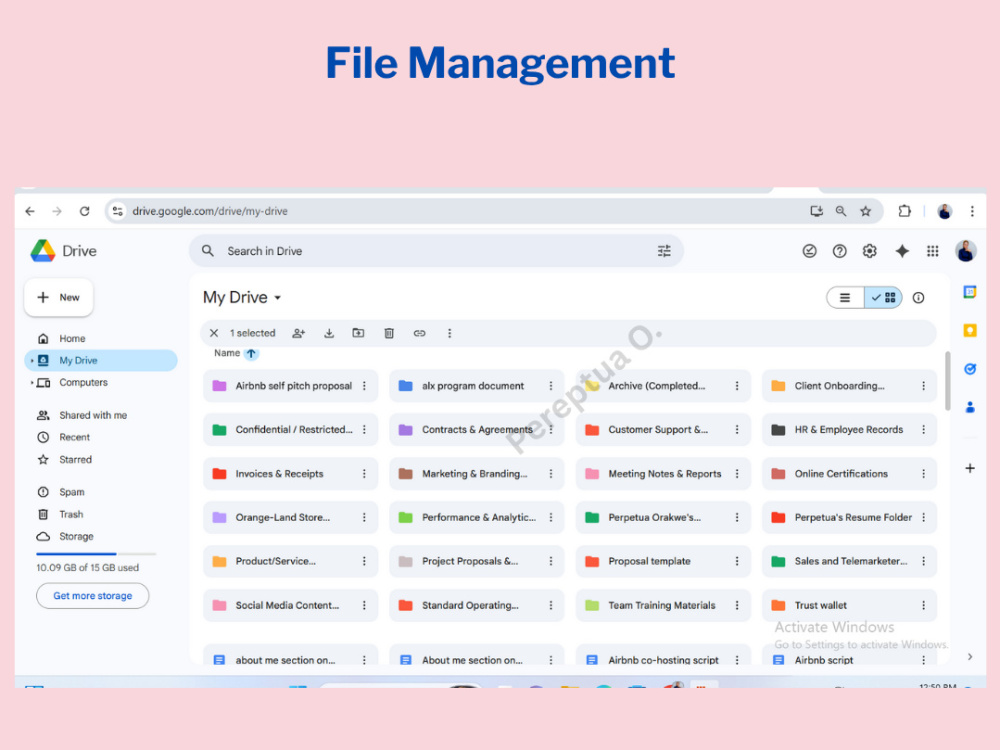Open Google Keep side panel icon
1000x750 pixels.
click(x=969, y=330)
